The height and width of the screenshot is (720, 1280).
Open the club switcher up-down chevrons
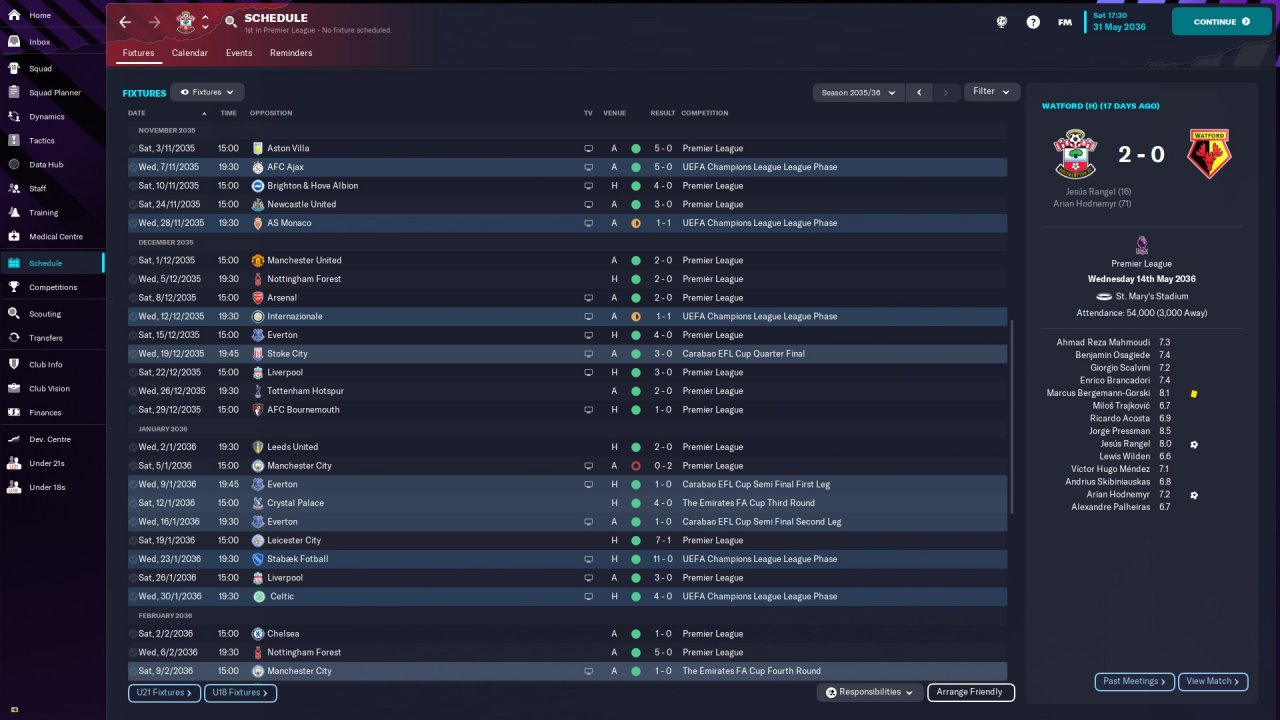[x=205, y=21]
